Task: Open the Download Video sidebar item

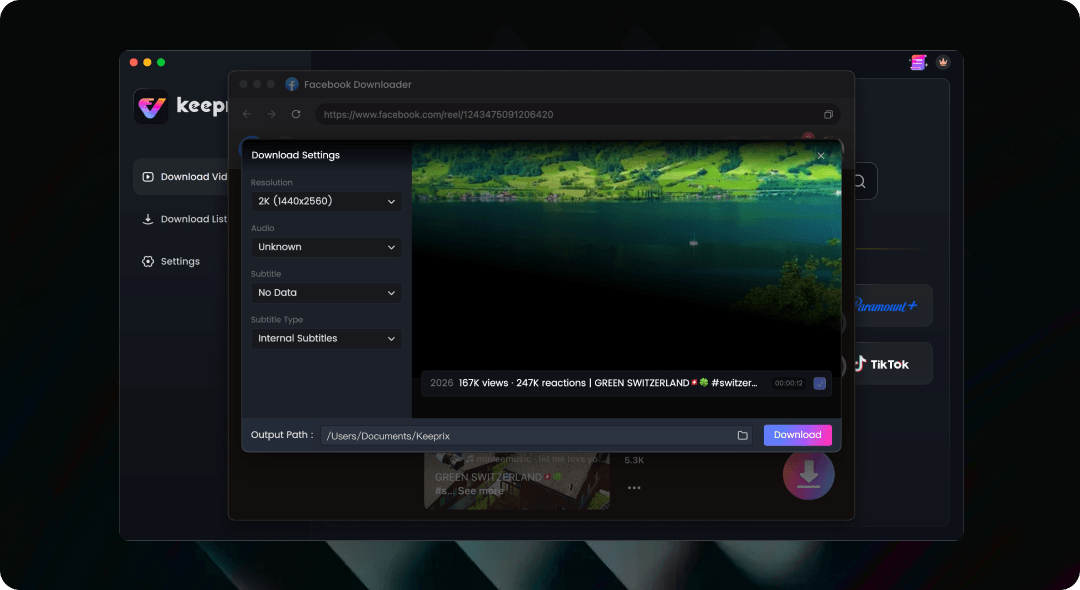Action: pyautogui.click(x=181, y=177)
